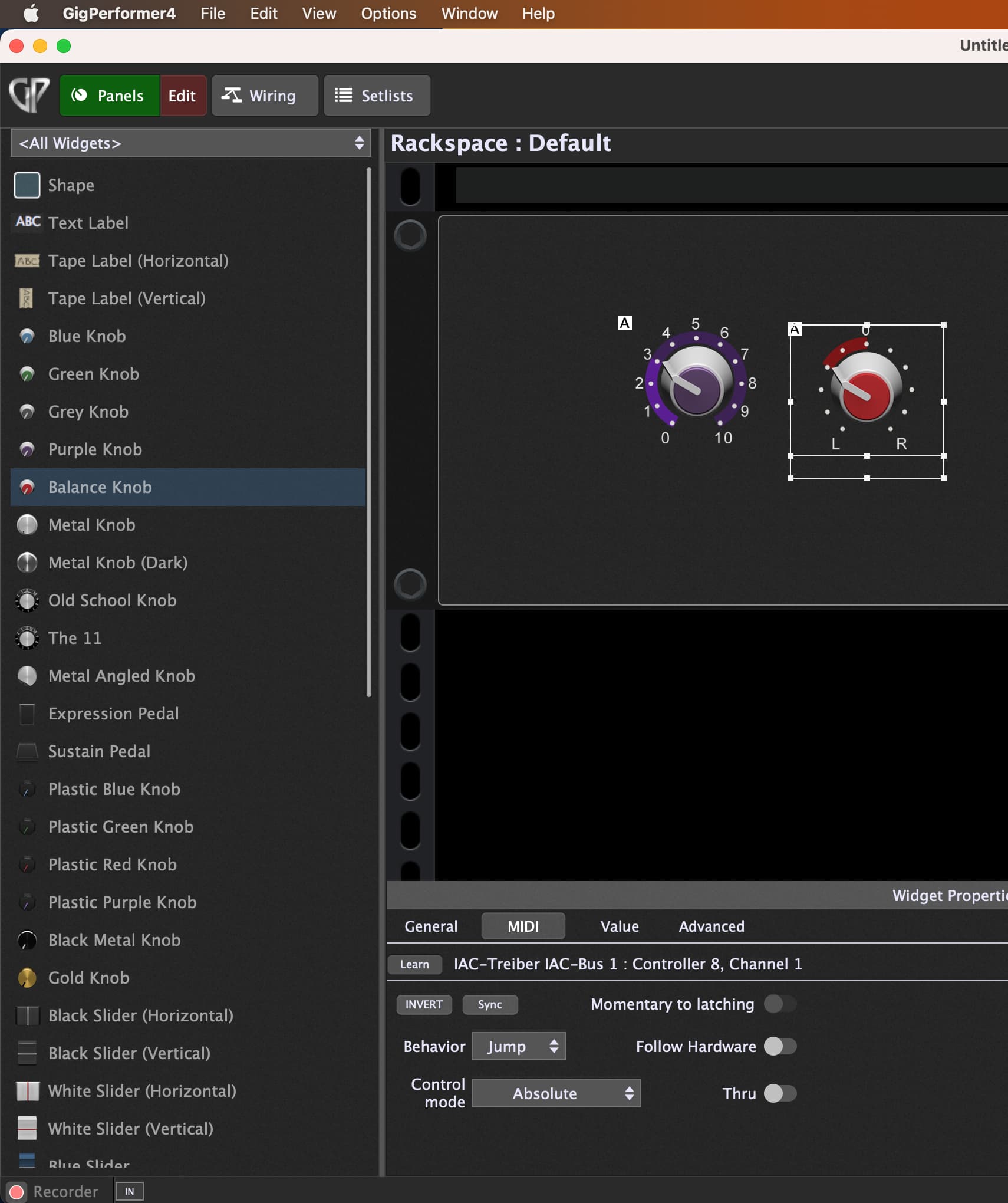Select the Text Label ABC icon
Screen dimensions: 1008x1203
[28, 222]
